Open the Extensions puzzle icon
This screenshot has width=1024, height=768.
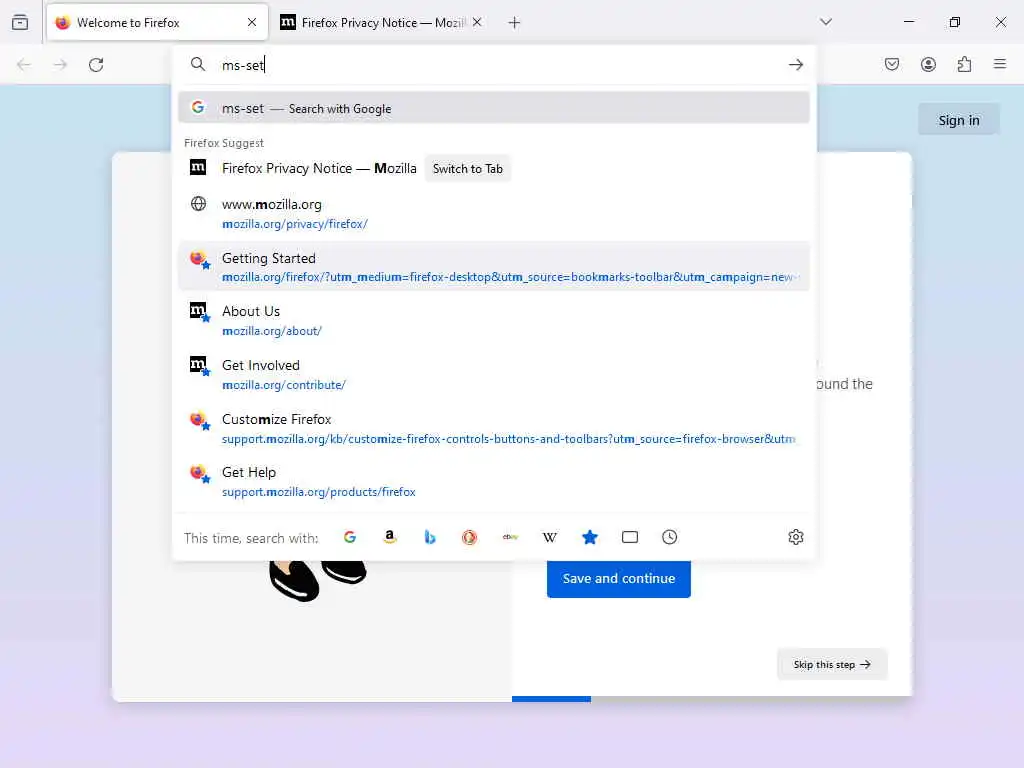pyautogui.click(x=964, y=64)
